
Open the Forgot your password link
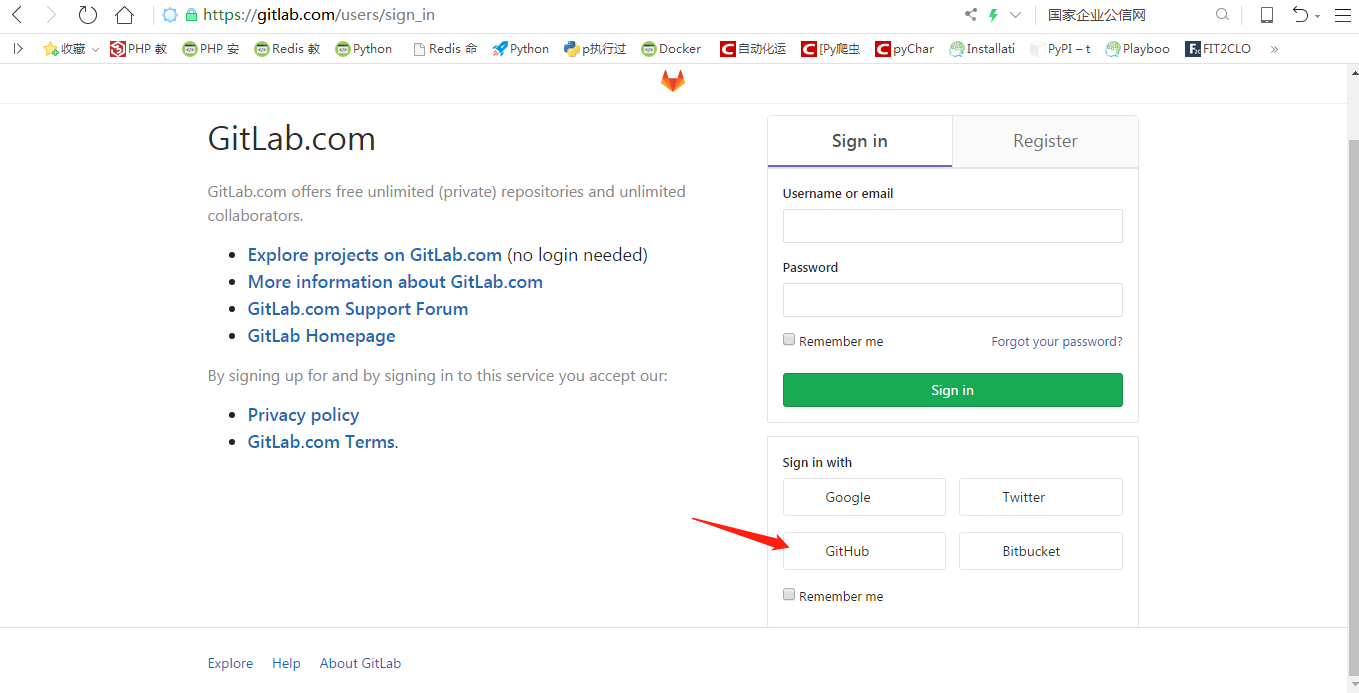[1056, 341]
